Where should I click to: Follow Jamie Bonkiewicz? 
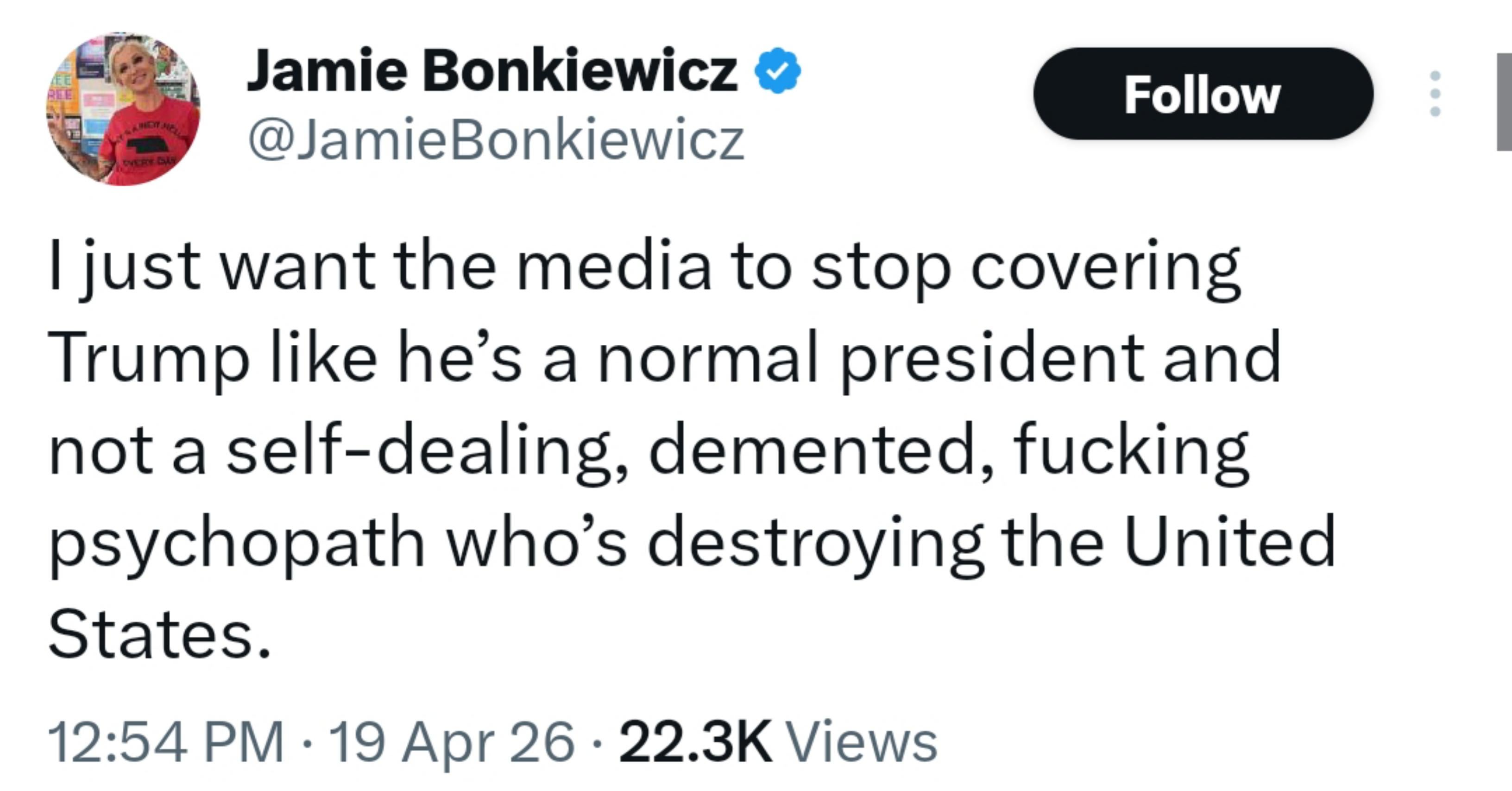[1203, 94]
